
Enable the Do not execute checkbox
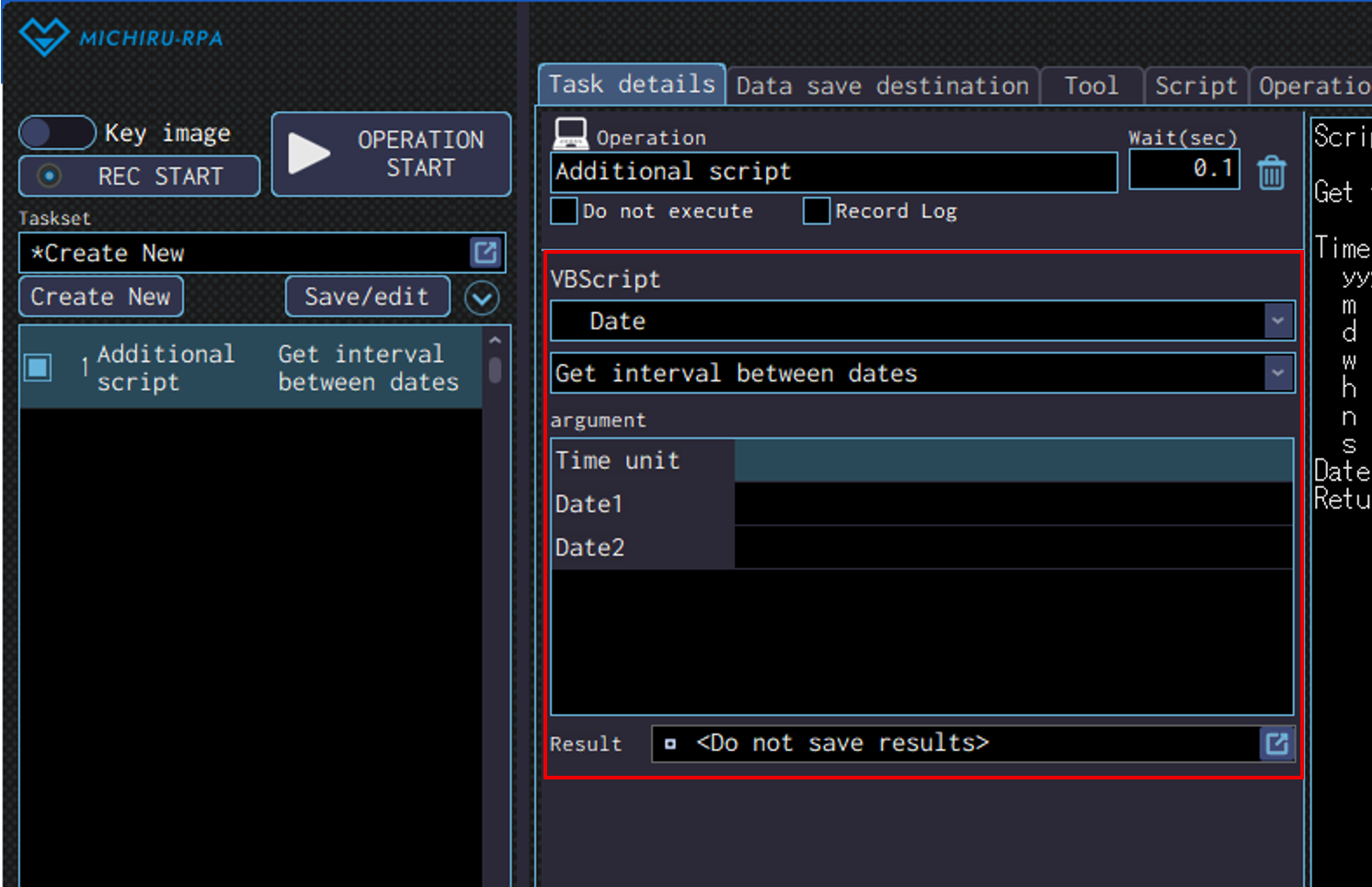point(564,210)
